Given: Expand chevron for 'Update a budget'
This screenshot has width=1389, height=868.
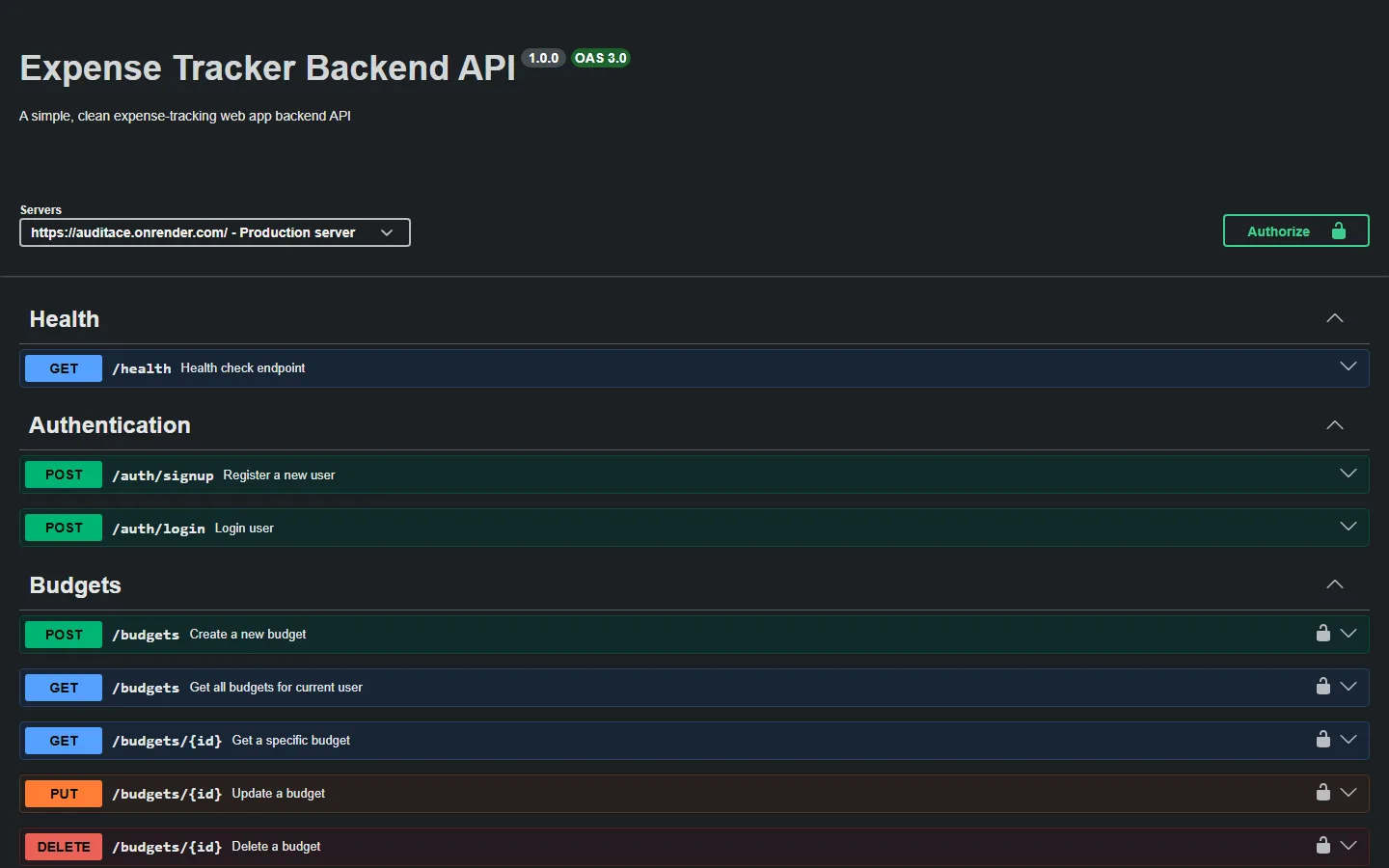Looking at the screenshot, I should (1348, 793).
